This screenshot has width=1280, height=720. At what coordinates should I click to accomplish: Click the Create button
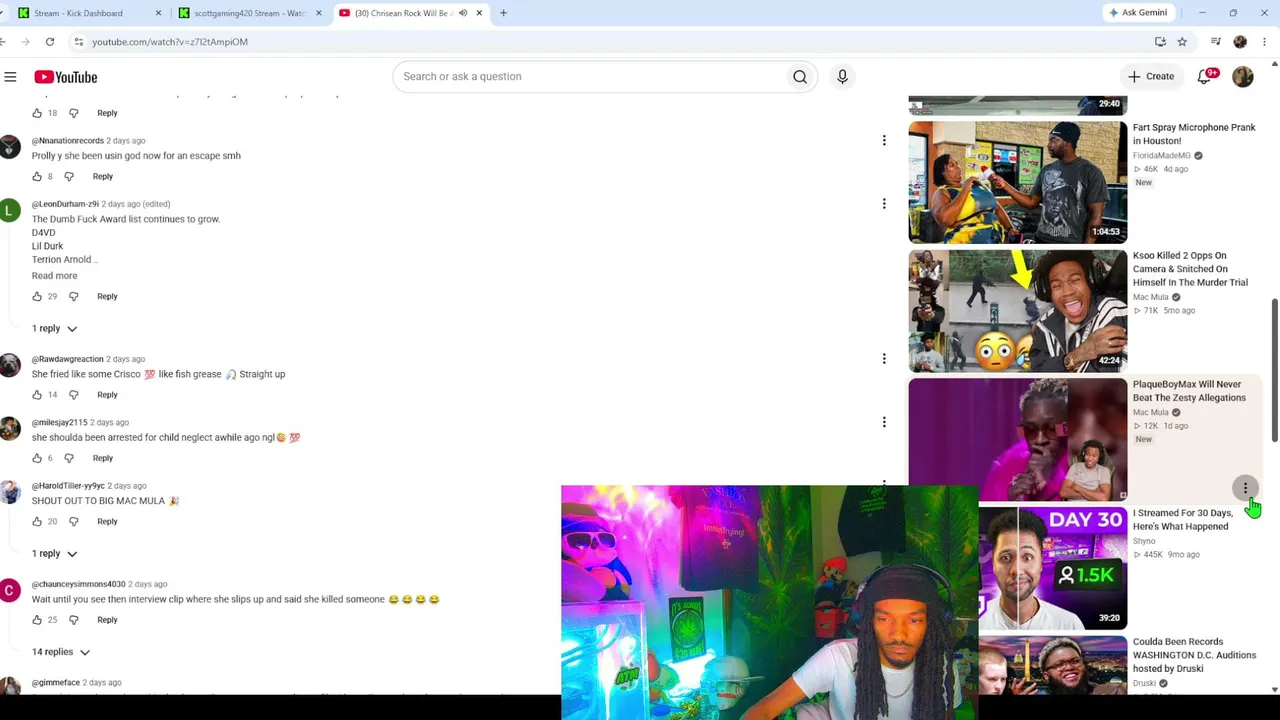click(1151, 77)
